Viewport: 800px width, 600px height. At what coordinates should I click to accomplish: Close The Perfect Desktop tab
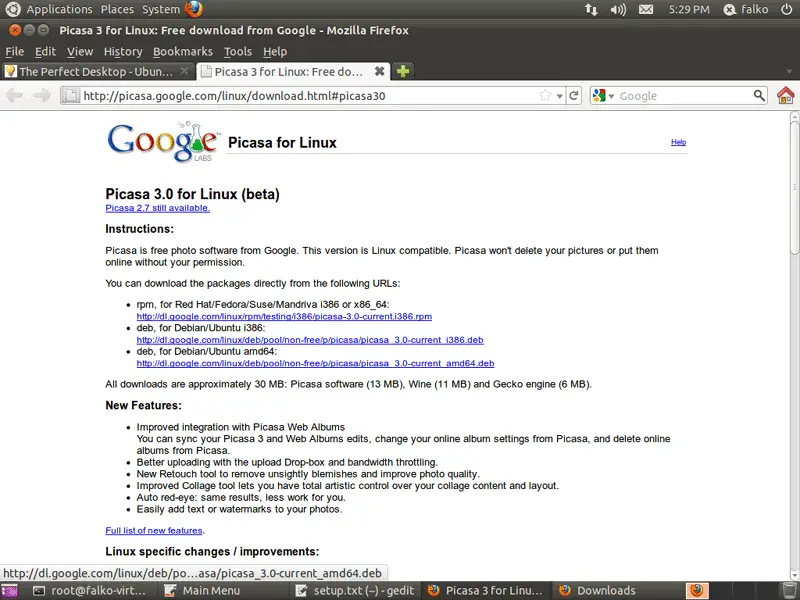tap(185, 71)
